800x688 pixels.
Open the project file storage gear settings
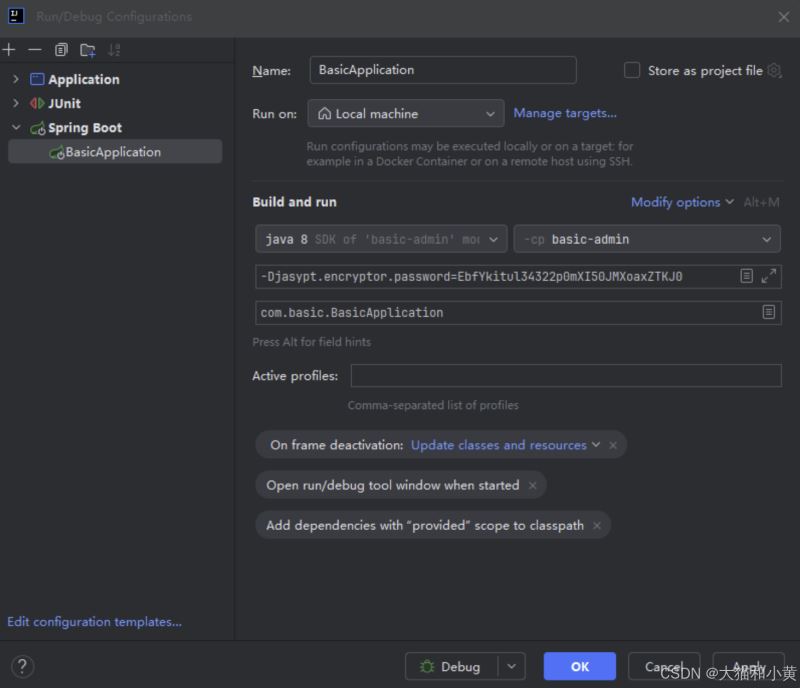click(x=774, y=71)
